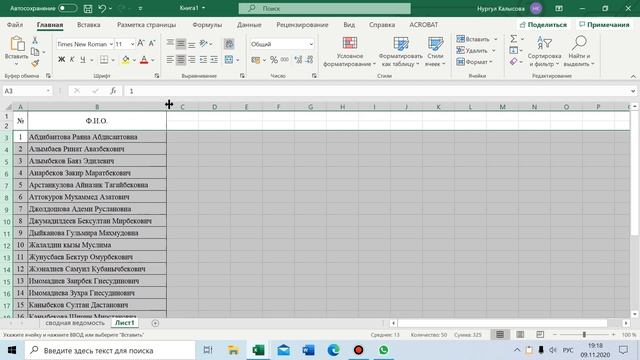The height and width of the screenshot is (360, 640).
Task: Switch to Page Layout view icon
Action: click(520, 335)
